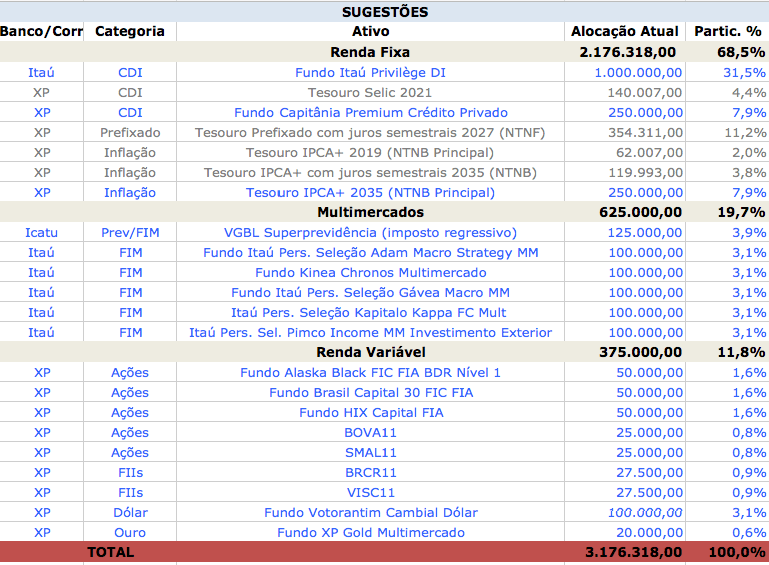
Task: Click the SUGESTÕES title cell
Action: tap(384, 12)
